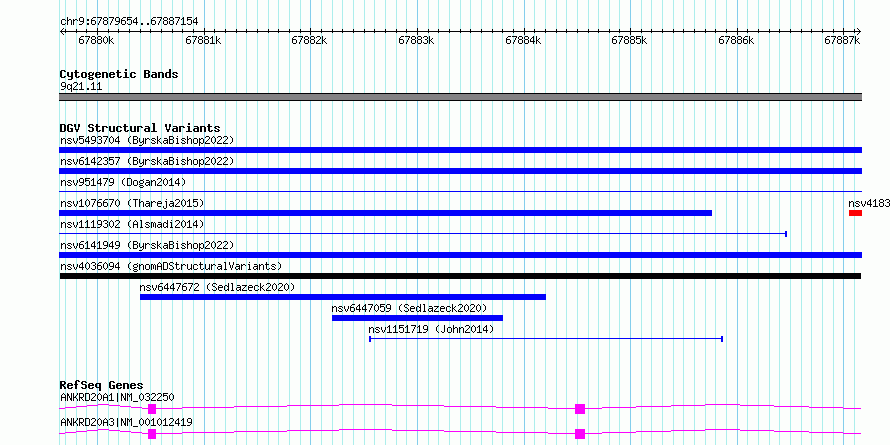Click the red variant bar under nsv4183
This screenshot has height=445, width=890.
[x=855, y=213]
